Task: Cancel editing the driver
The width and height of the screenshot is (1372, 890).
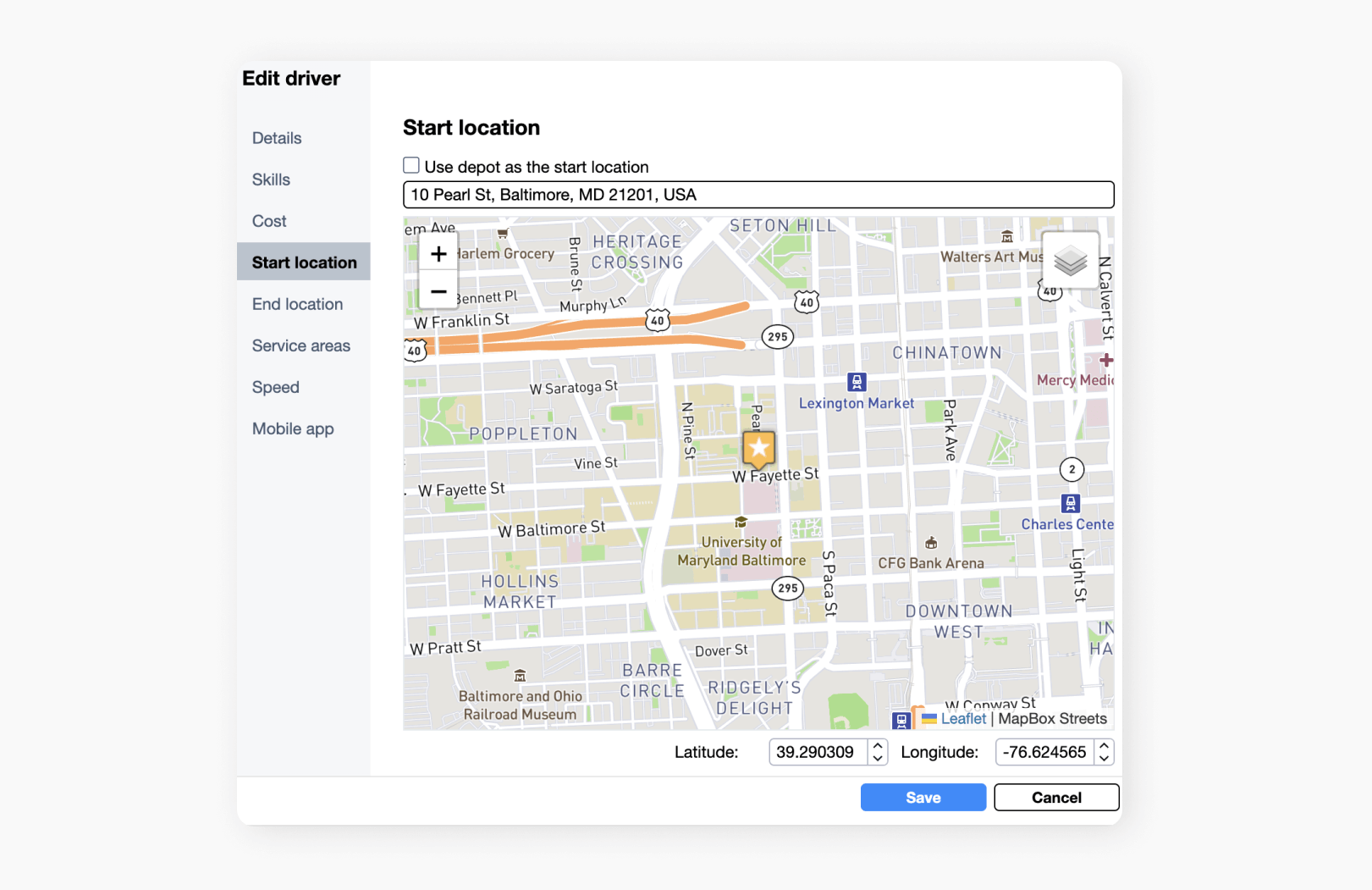Action: click(1055, 797)
